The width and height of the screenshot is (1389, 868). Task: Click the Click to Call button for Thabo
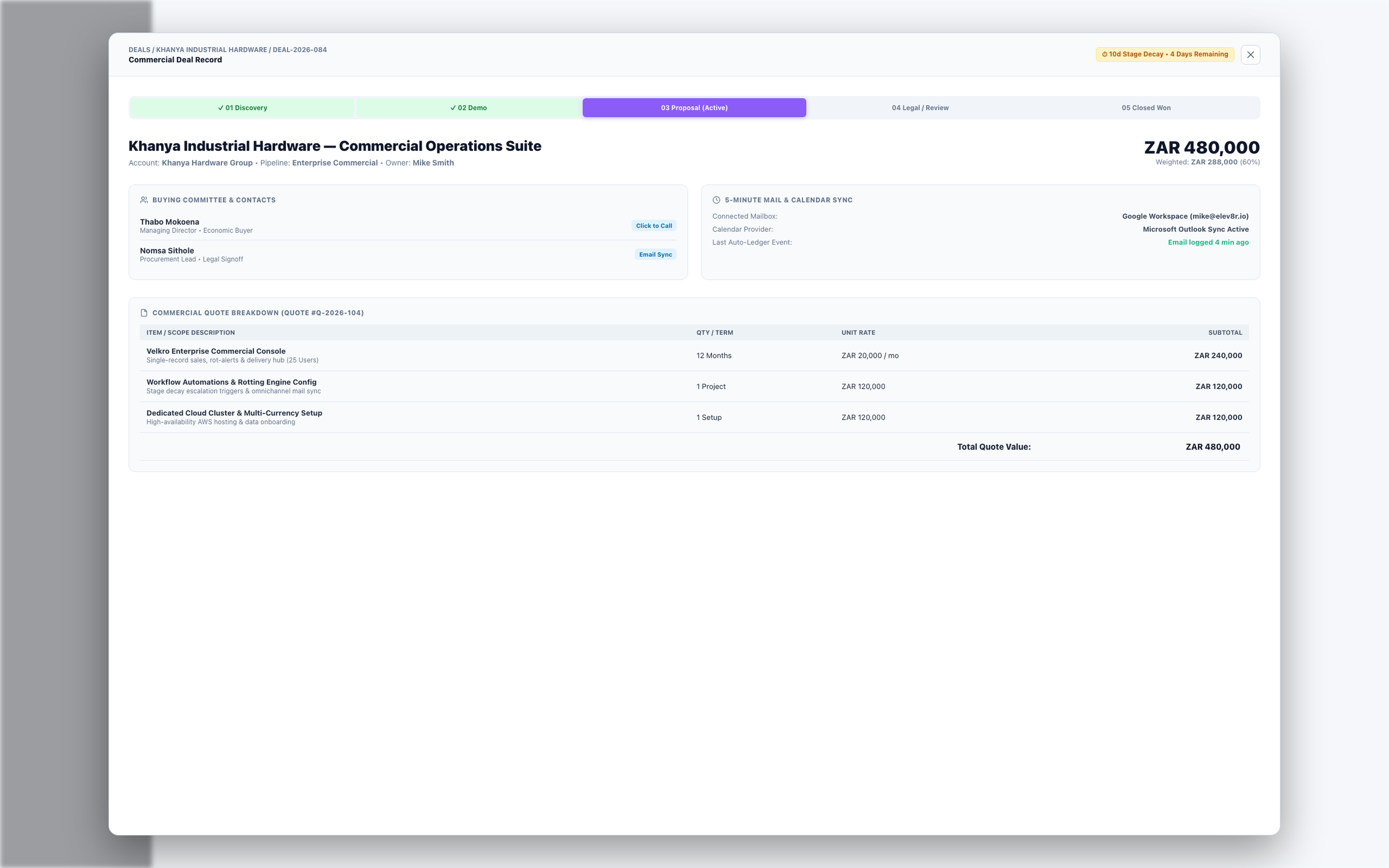[x=654, y=226]
